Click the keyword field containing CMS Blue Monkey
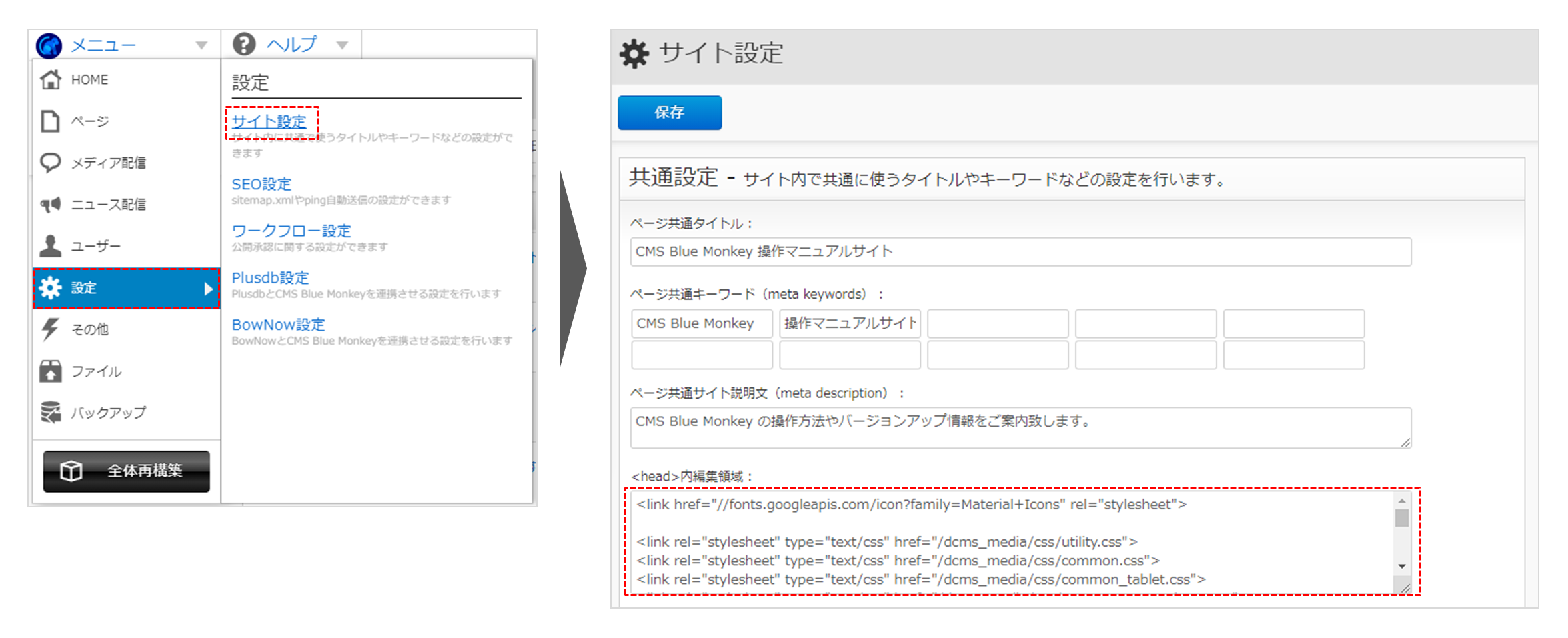The image size is (1568, 638). (702, 323)
